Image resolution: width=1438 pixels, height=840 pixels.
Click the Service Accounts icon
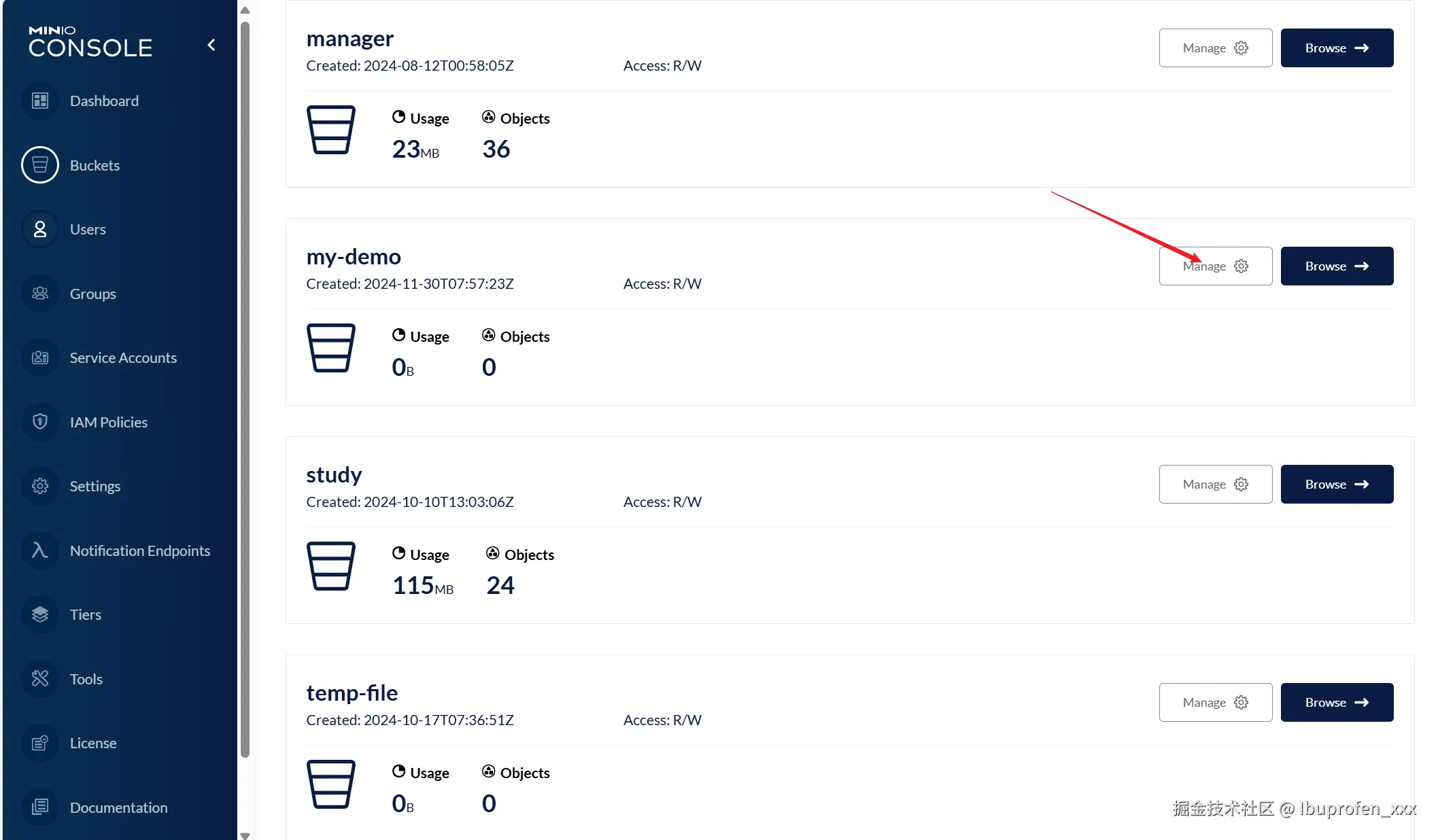coord(40,358)
